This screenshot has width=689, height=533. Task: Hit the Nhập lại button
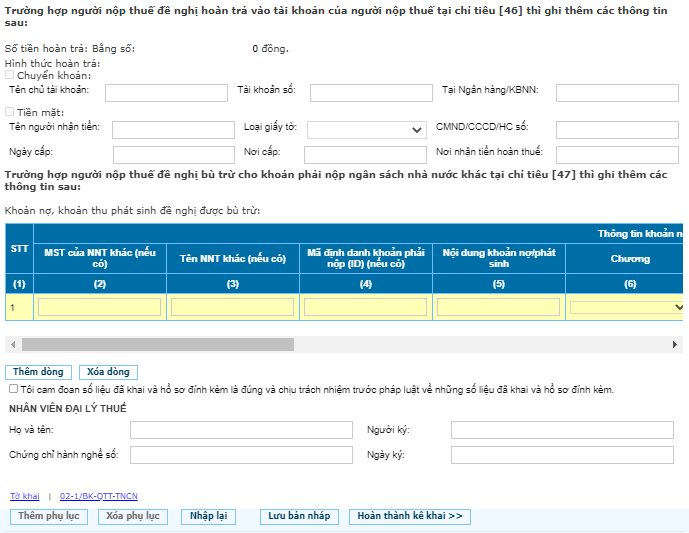(208, 516)
